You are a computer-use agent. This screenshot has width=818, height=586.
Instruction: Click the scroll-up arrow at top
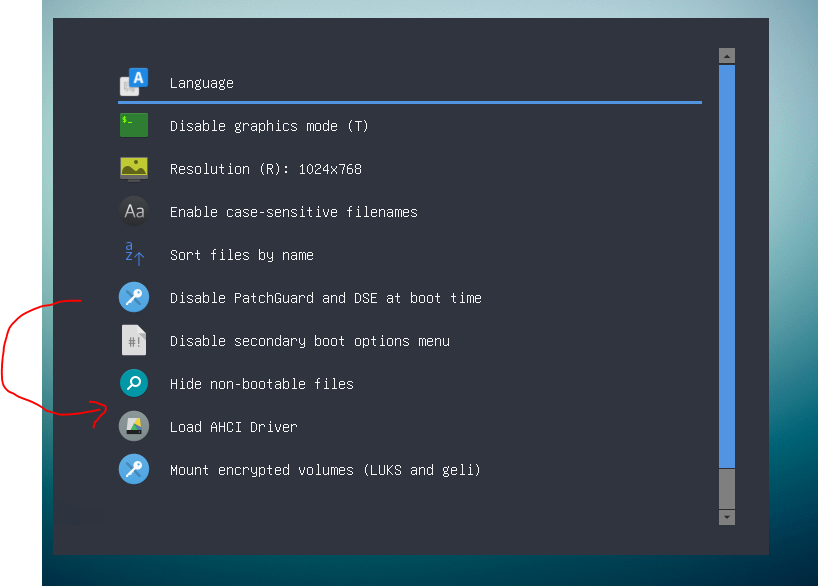[x=726, y=55]
